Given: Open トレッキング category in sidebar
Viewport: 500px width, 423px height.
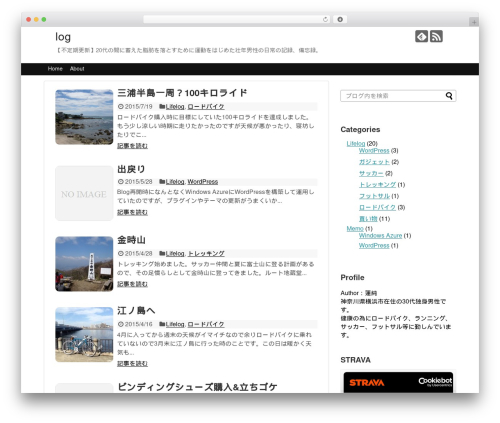Looking at the screenshot, I should click(377, 185).
